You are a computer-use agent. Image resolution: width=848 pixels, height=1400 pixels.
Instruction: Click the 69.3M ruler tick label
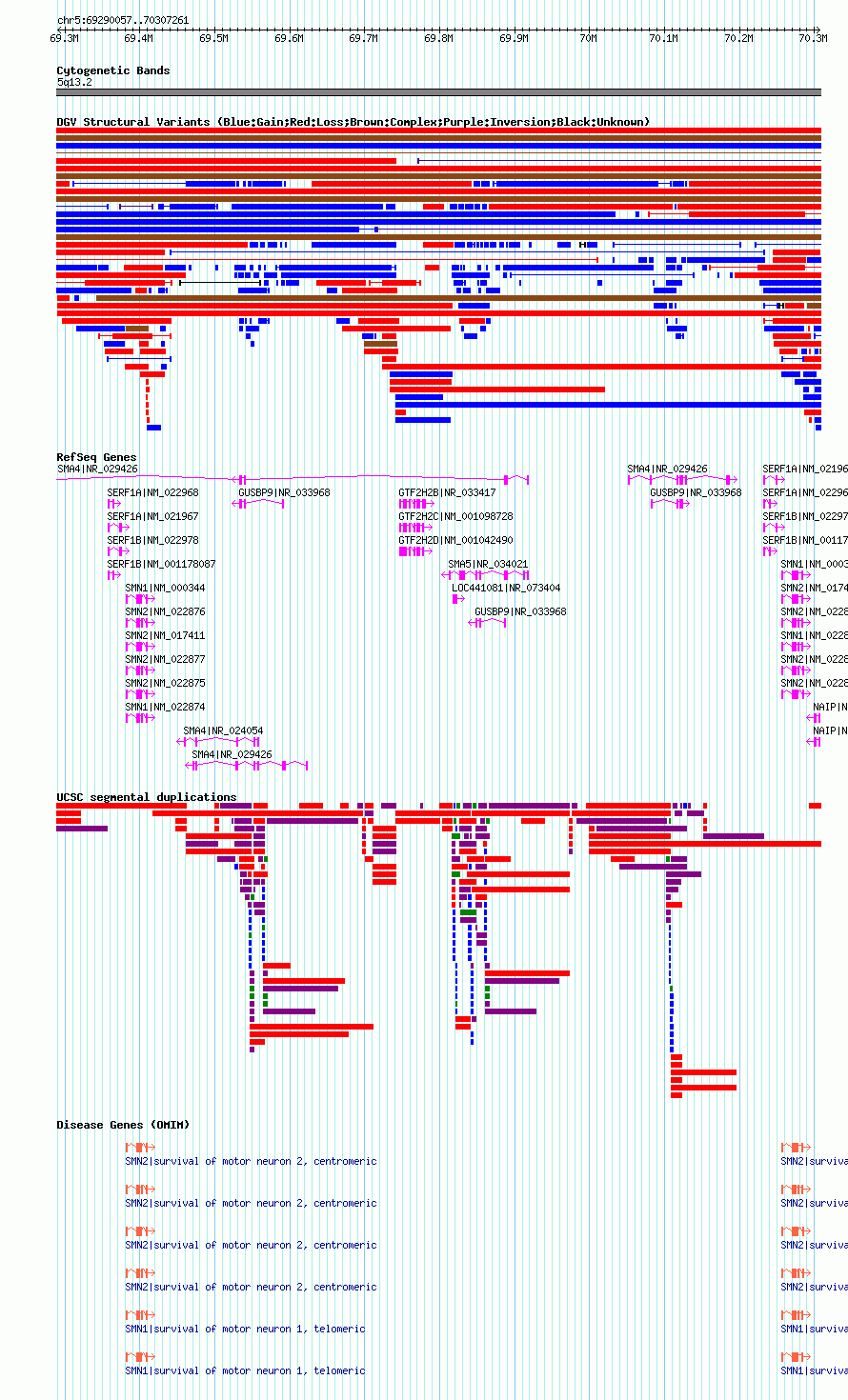(x=64, y=39)
